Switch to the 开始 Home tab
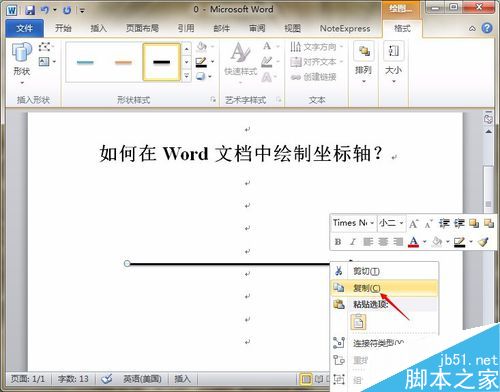Viewport: 500px width, 392px height. click(63, 28)
